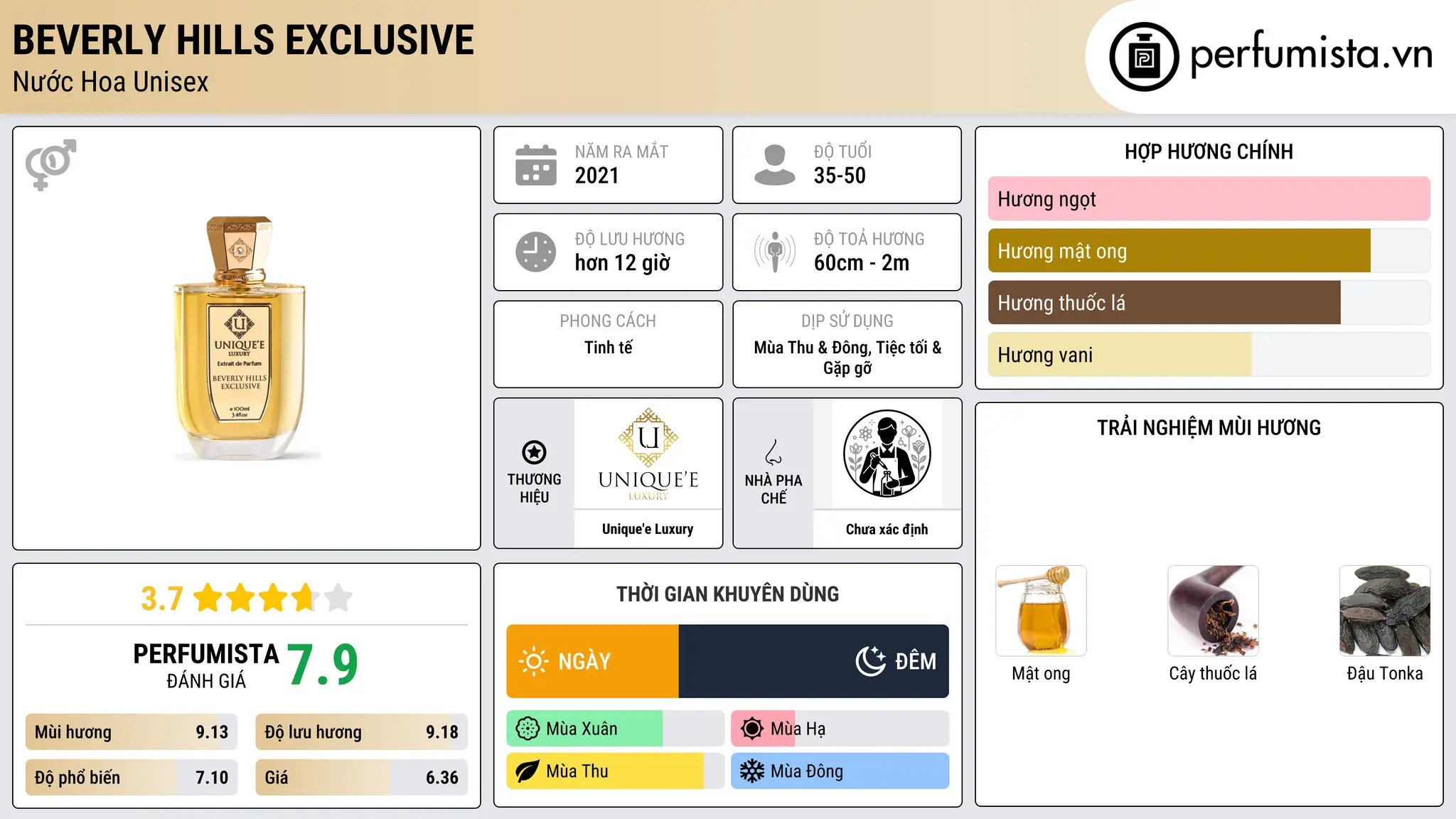Click the Unique'e Luxury brand logo

pos(648,455)
